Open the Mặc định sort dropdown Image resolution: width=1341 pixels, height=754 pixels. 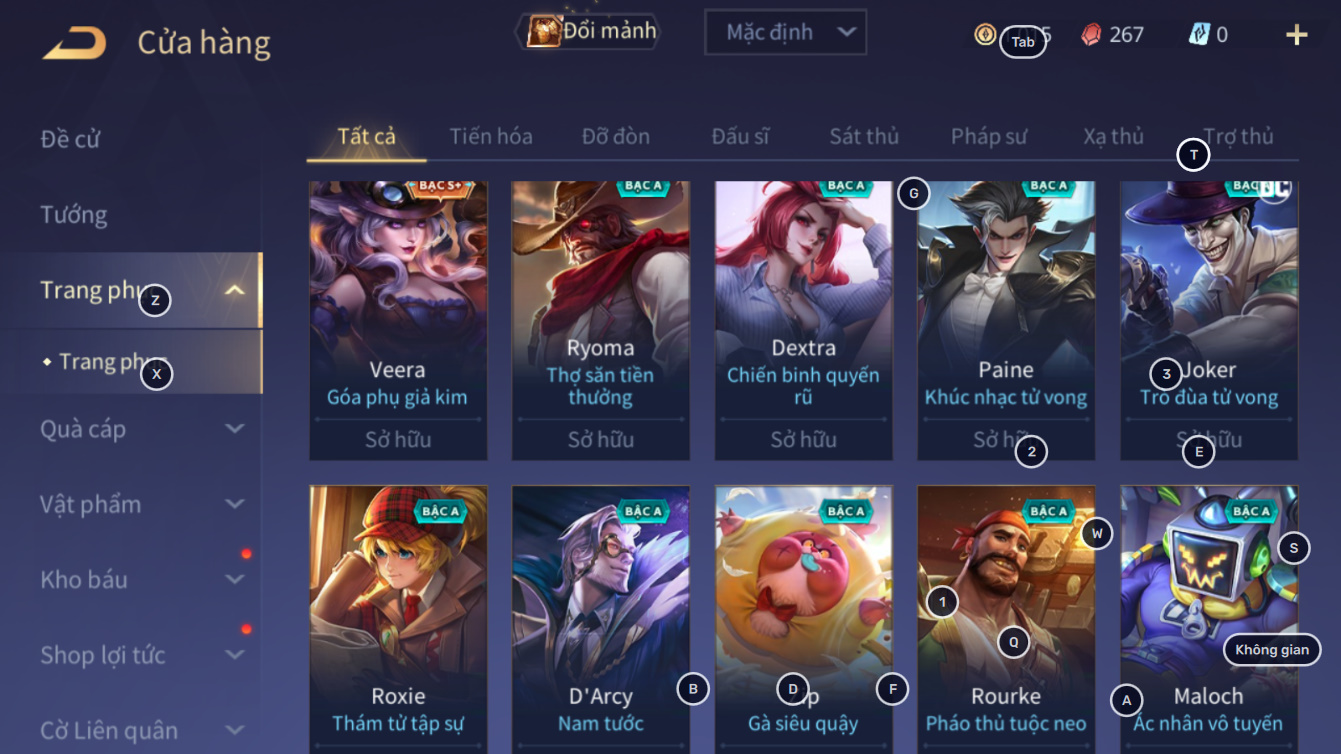coord(785,33)
